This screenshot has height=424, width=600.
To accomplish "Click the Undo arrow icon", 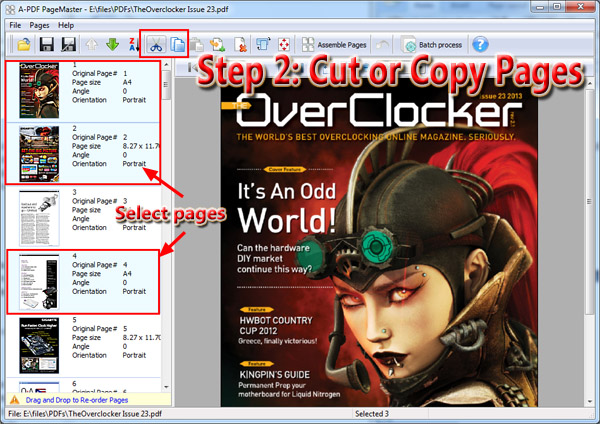I will coord(382,45).
